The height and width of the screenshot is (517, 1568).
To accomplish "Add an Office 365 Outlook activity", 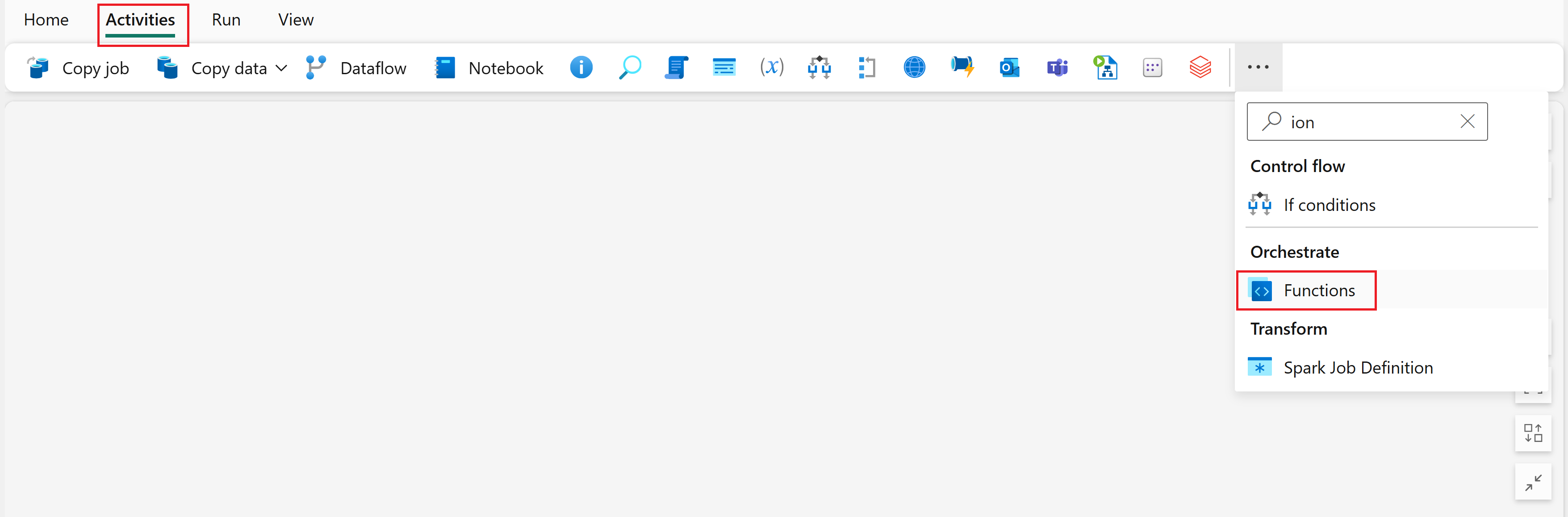I will point(1008,67).
